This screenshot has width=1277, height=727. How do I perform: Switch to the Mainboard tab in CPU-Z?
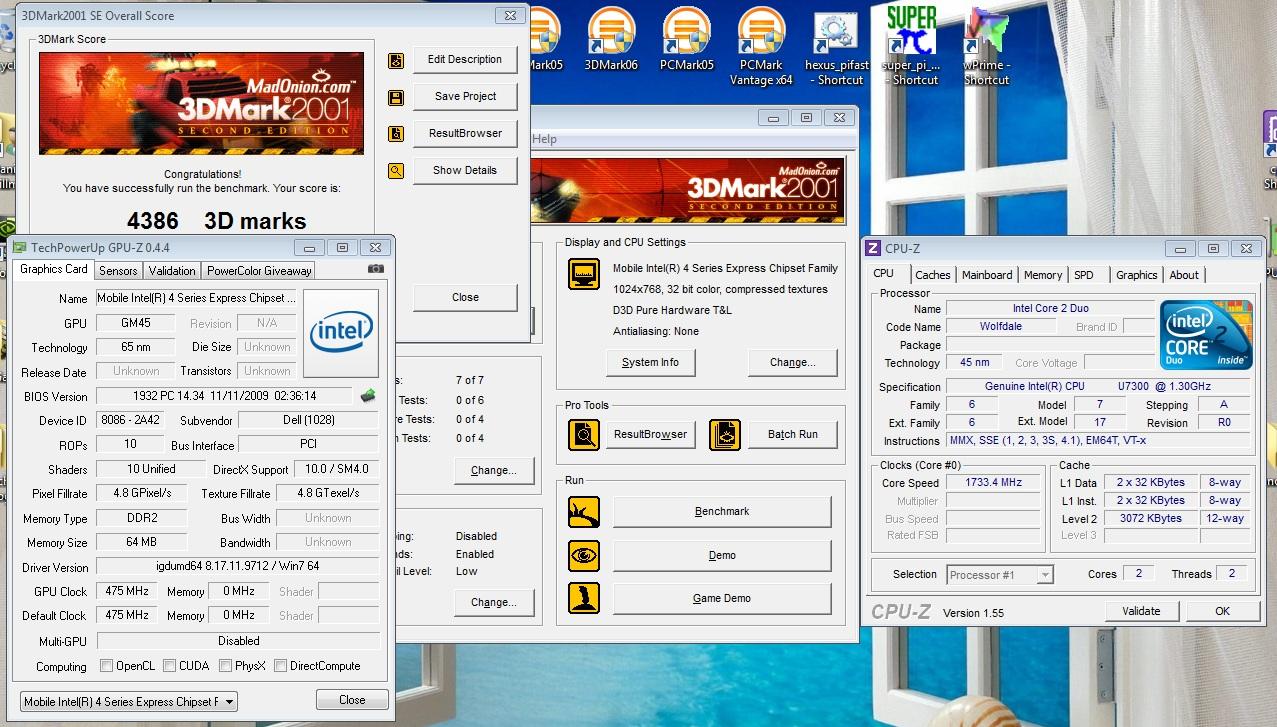point(987,275)
